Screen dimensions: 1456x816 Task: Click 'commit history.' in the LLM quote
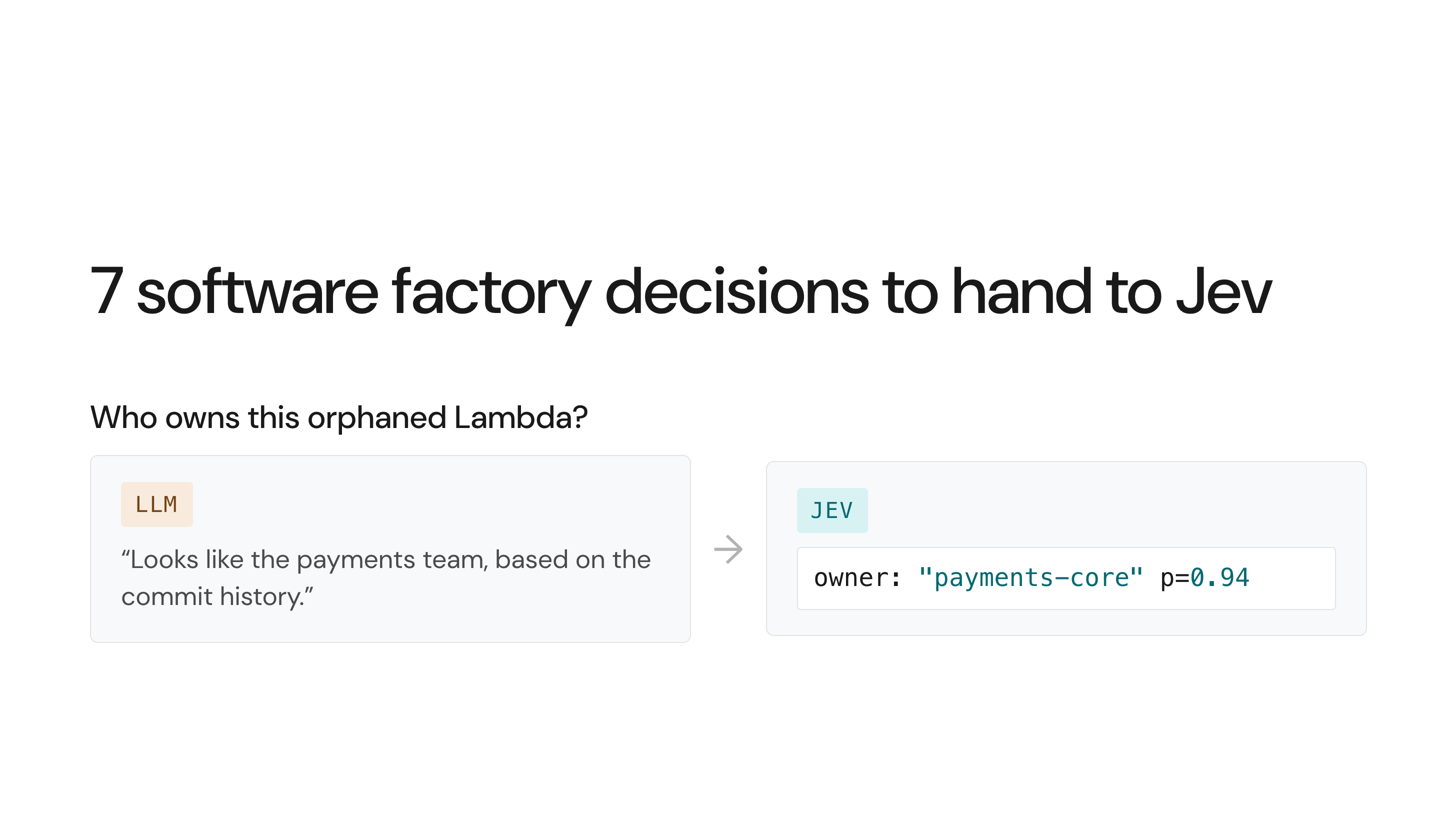click(217, 596)
